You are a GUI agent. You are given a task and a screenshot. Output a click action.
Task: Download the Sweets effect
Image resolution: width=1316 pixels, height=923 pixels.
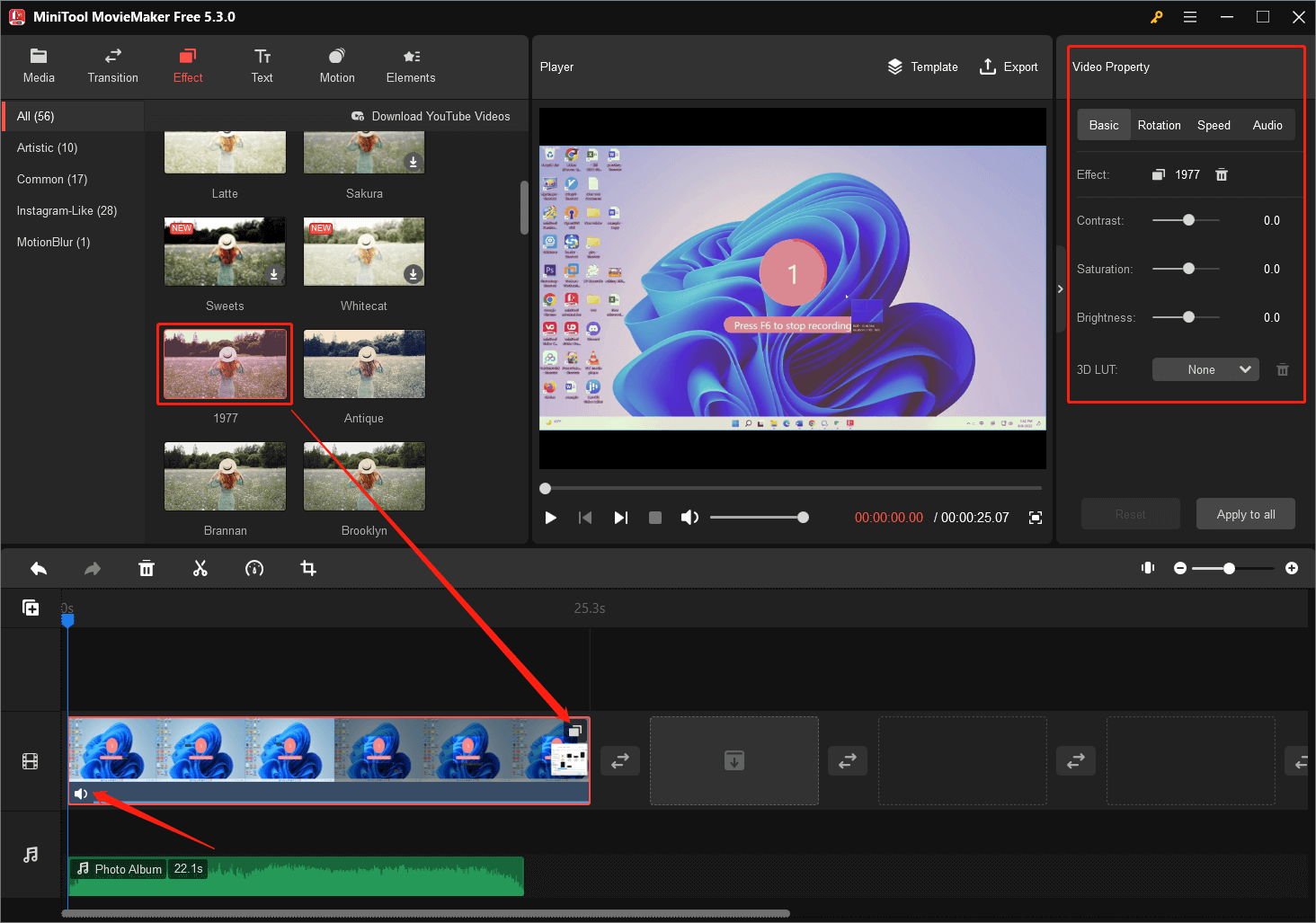pyautogui.click(x=274, y=274)
